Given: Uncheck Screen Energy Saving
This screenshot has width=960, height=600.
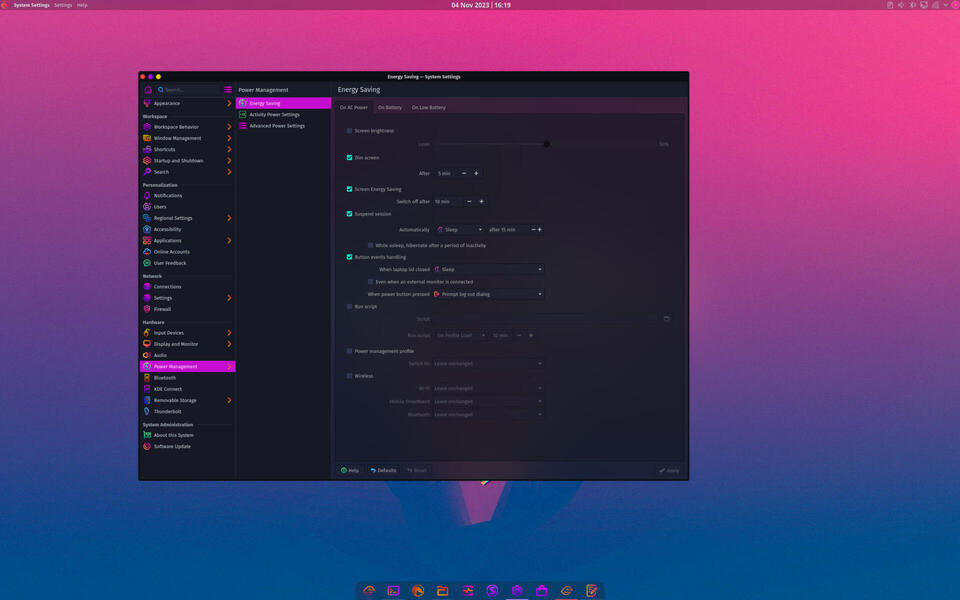Looking at the screenshot, I should click(x=350, y=189).
